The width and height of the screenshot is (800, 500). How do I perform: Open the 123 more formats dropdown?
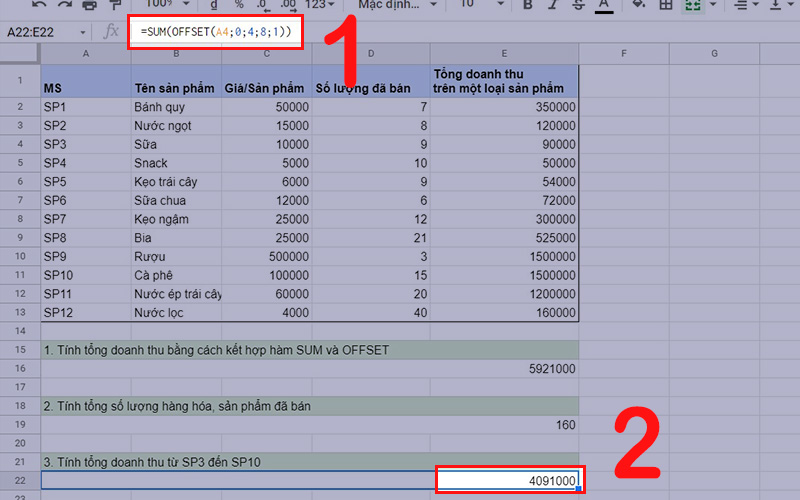pos(320,5)
